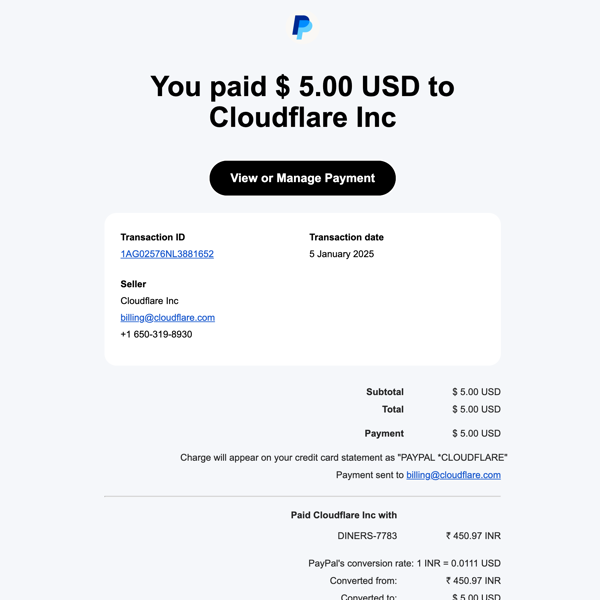Click the PayPal logo at the top
600x600 pixels.
(302, 27)
